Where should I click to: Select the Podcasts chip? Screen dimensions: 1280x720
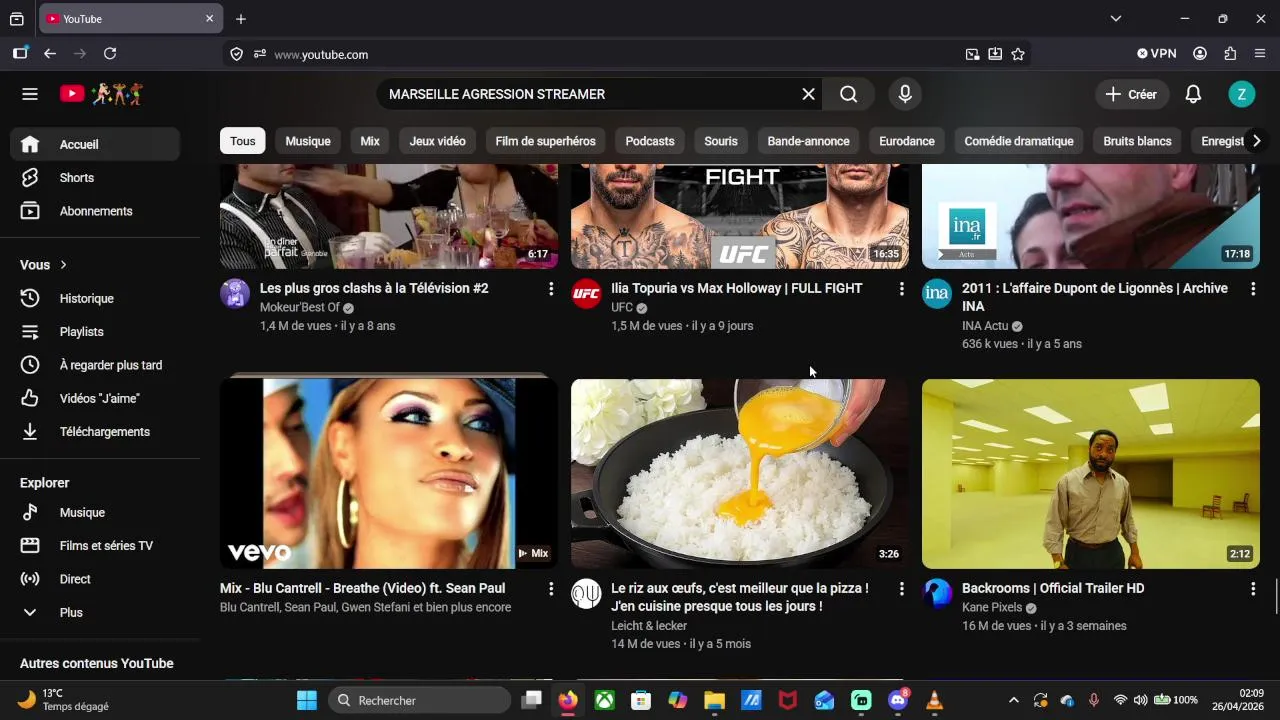(x=650, y=141)
